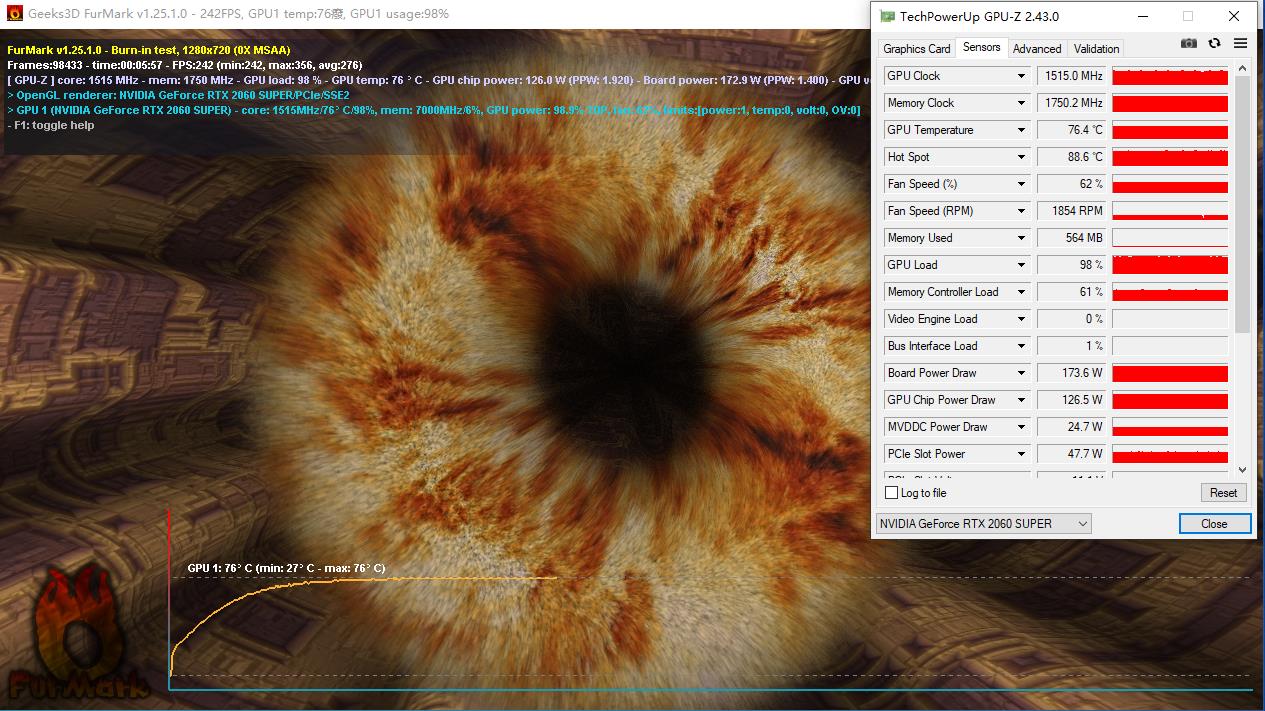This screenshot has height=711, width=1265.
Task: Open the GPU-Z hamburger menu
Action: point(1240,43)
